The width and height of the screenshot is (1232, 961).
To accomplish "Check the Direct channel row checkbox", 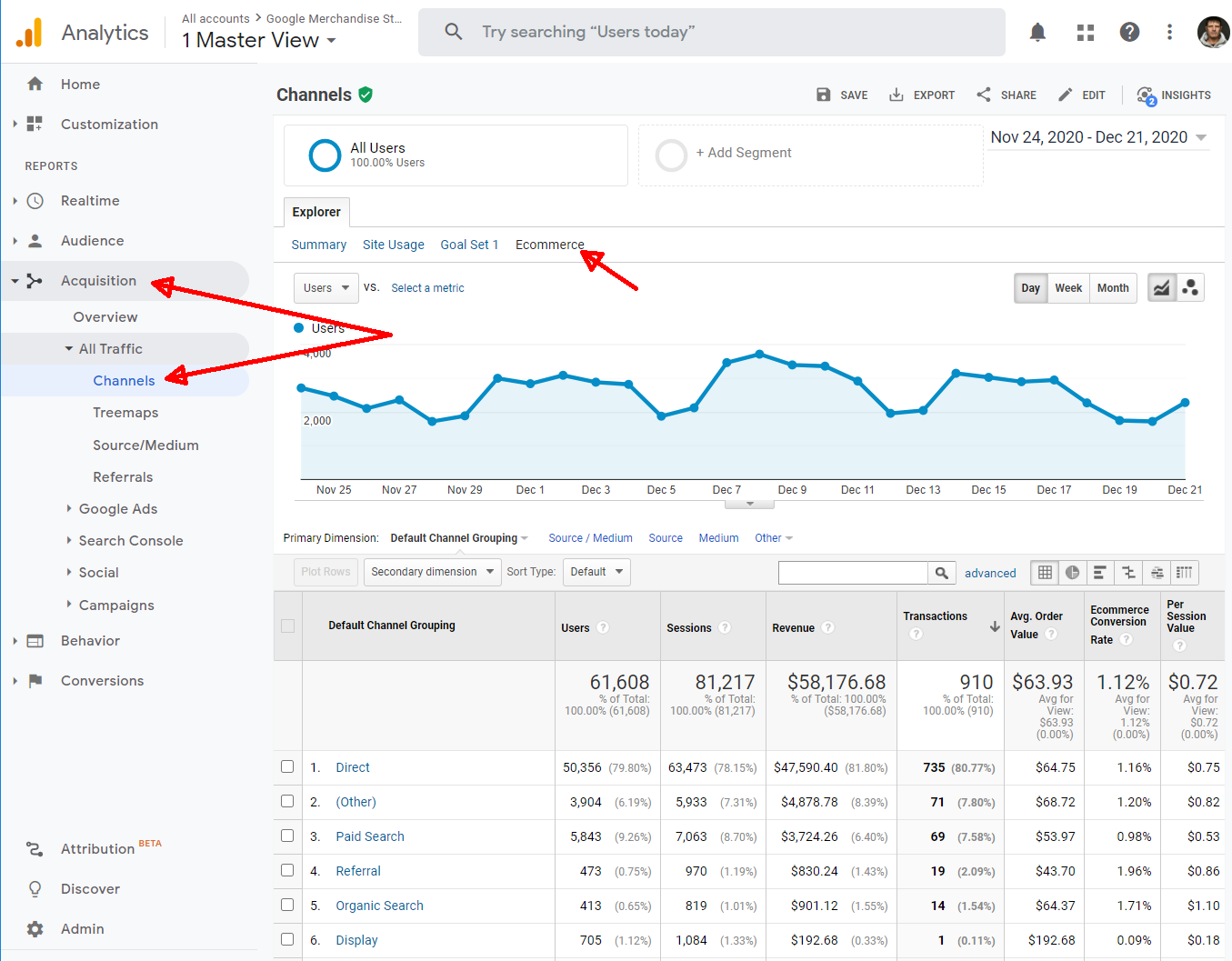I will point(287,767).
